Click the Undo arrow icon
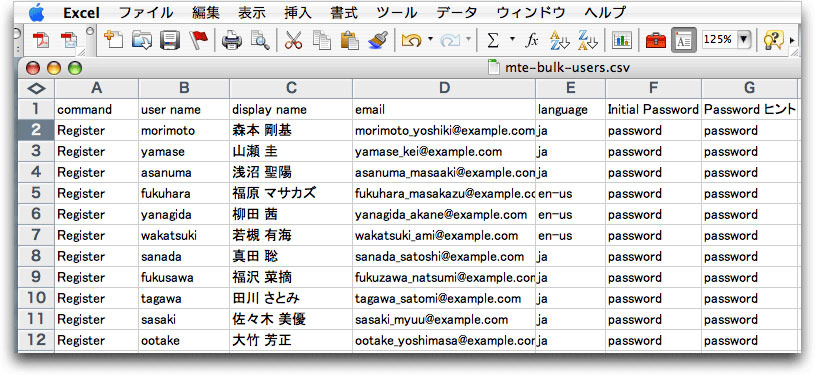This screenshot has height=376, width=815. pyautogui.click(x=411, y=40)
